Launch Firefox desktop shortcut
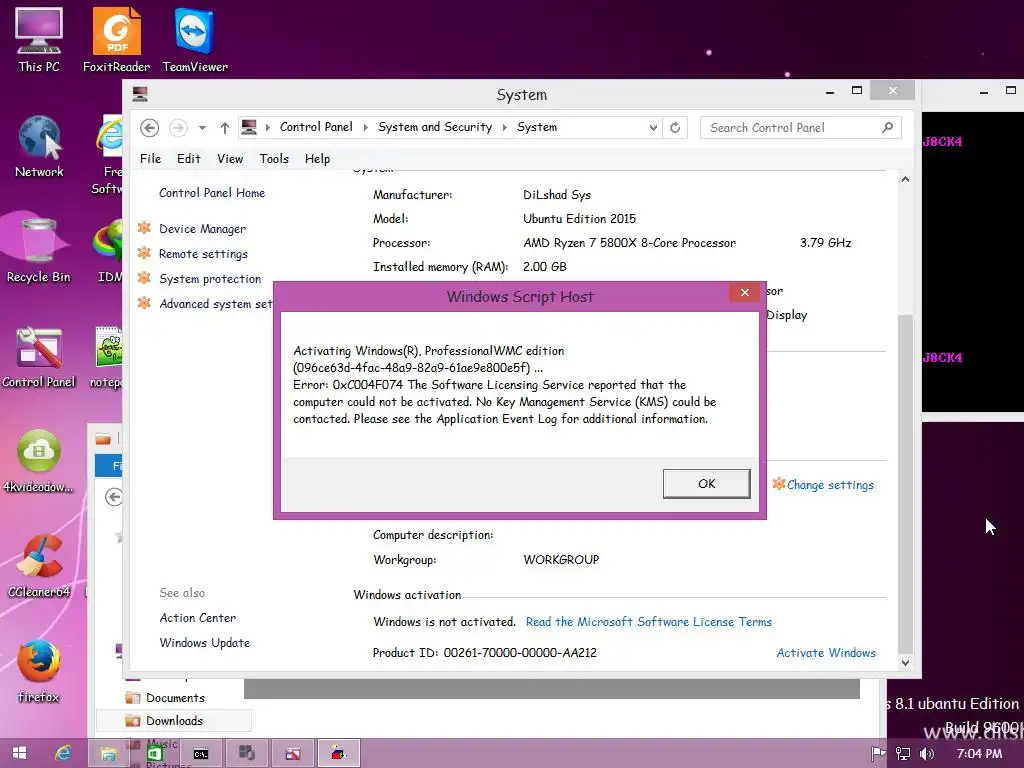Image resolution: width=1024 pixels, height=768 pixels. click(x=39, y=671)
